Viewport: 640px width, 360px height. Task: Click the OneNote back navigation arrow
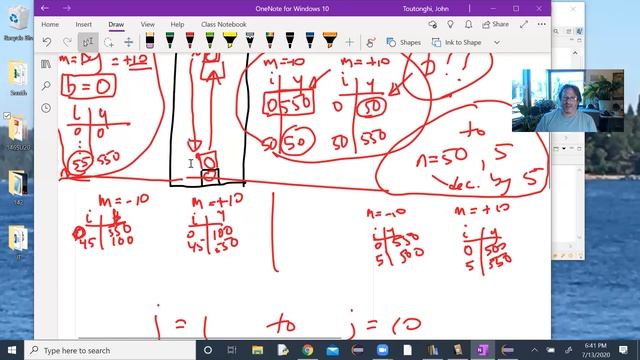tap(45, 8)
